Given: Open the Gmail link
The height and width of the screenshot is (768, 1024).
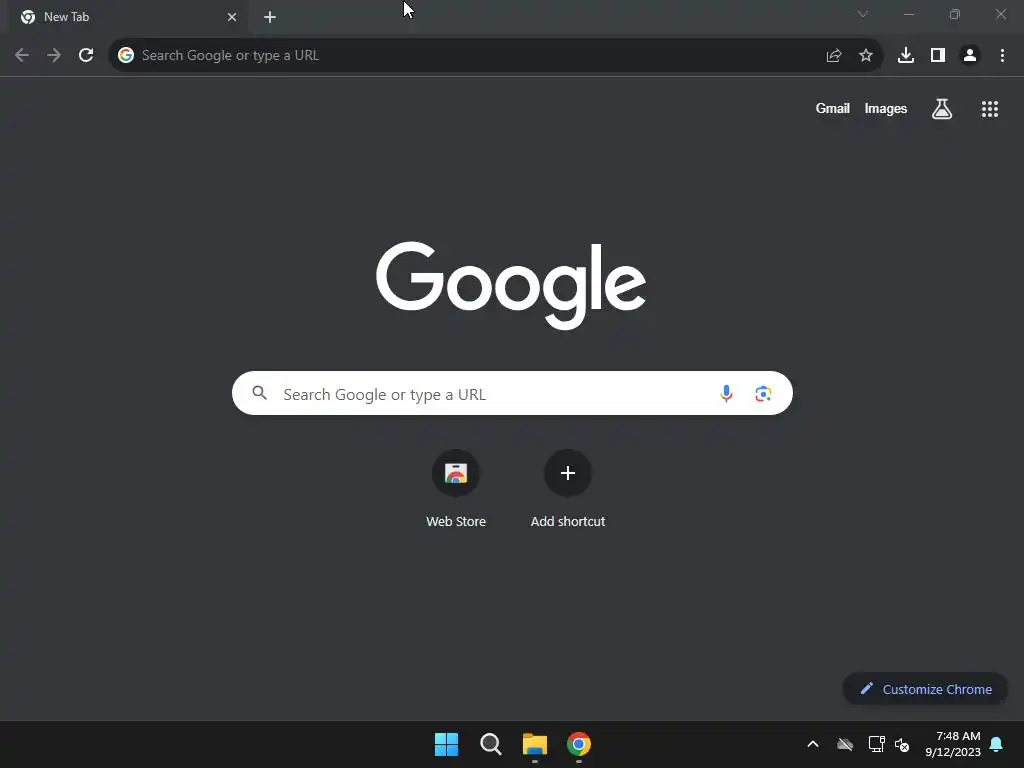Looking at the screenshot, I should [833, 108].
